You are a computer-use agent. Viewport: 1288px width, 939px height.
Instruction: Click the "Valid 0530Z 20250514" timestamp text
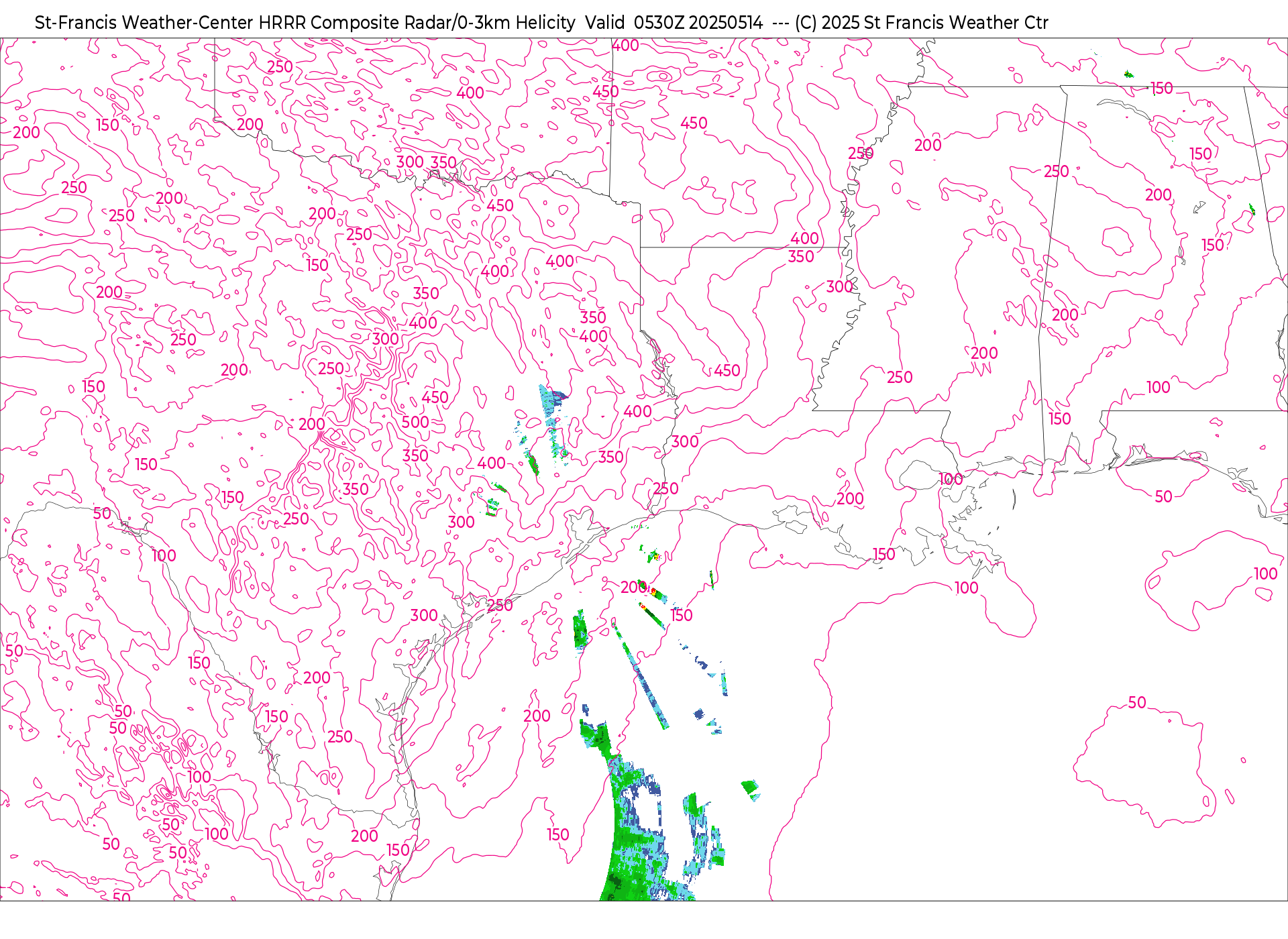(674, 23)
